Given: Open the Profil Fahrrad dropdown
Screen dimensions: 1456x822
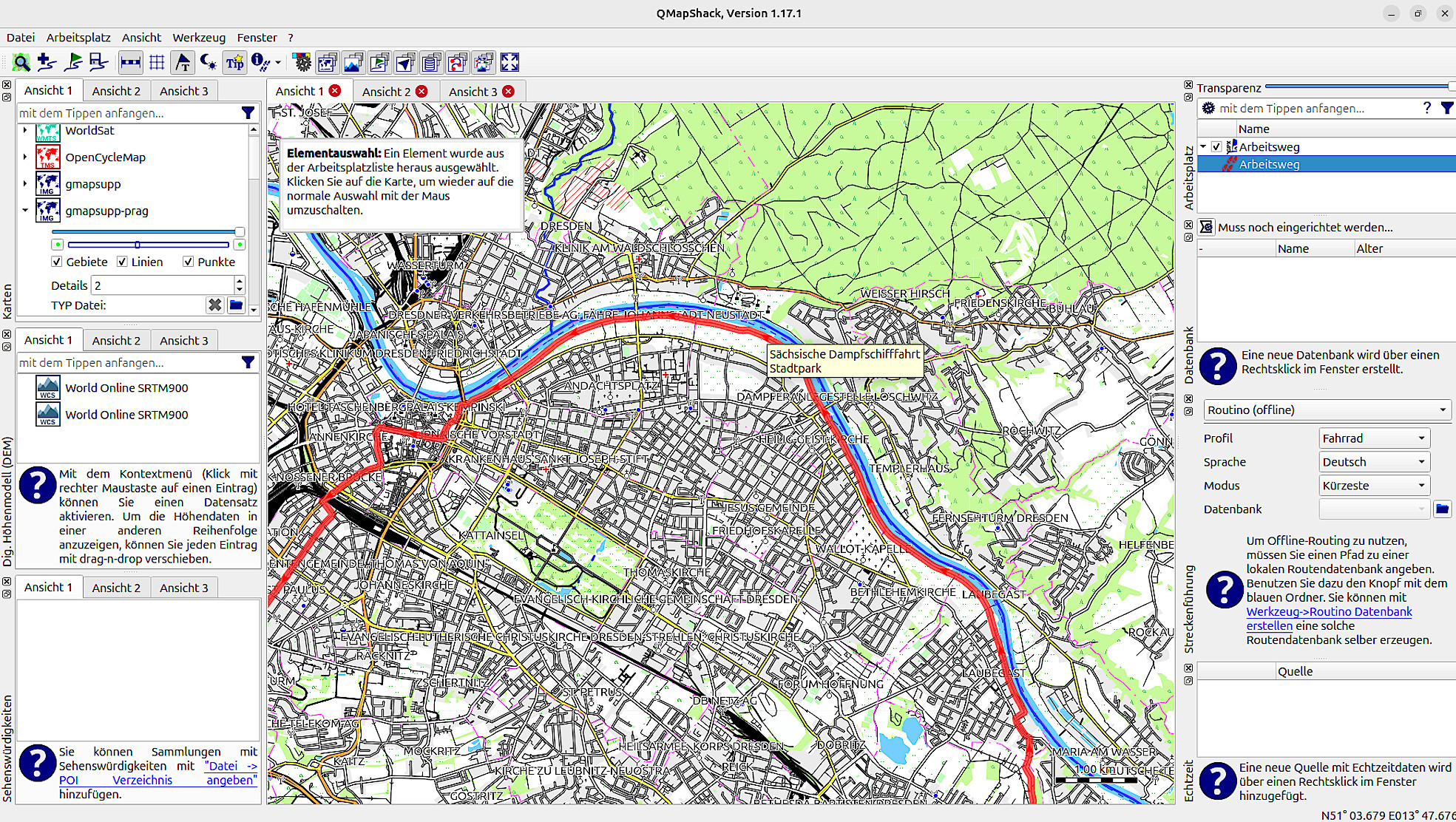Looking at the screenshot, I should pyautogui.click(x=1373, y=438).
